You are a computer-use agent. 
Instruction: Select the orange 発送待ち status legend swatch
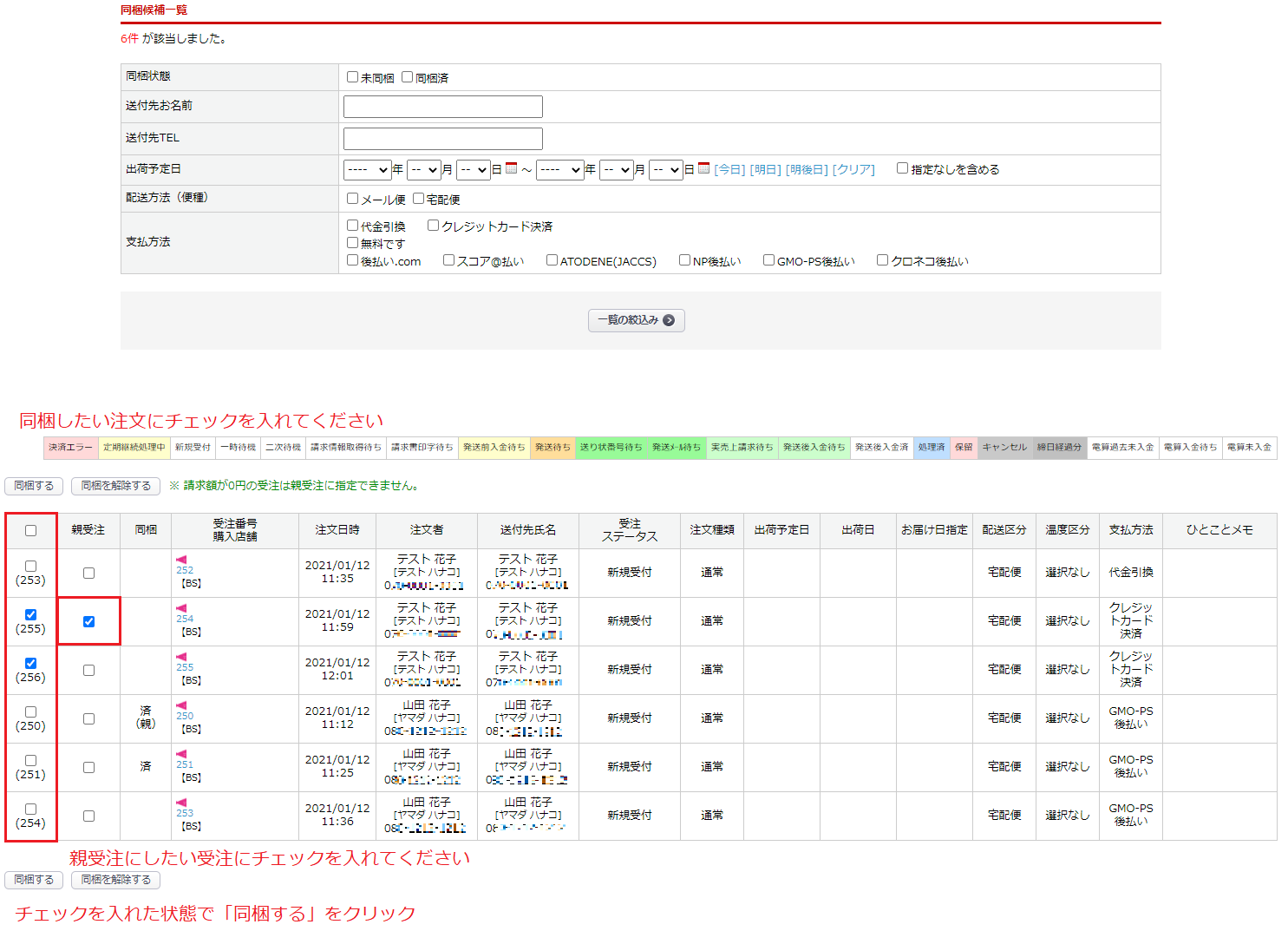[x=552, y=448]
